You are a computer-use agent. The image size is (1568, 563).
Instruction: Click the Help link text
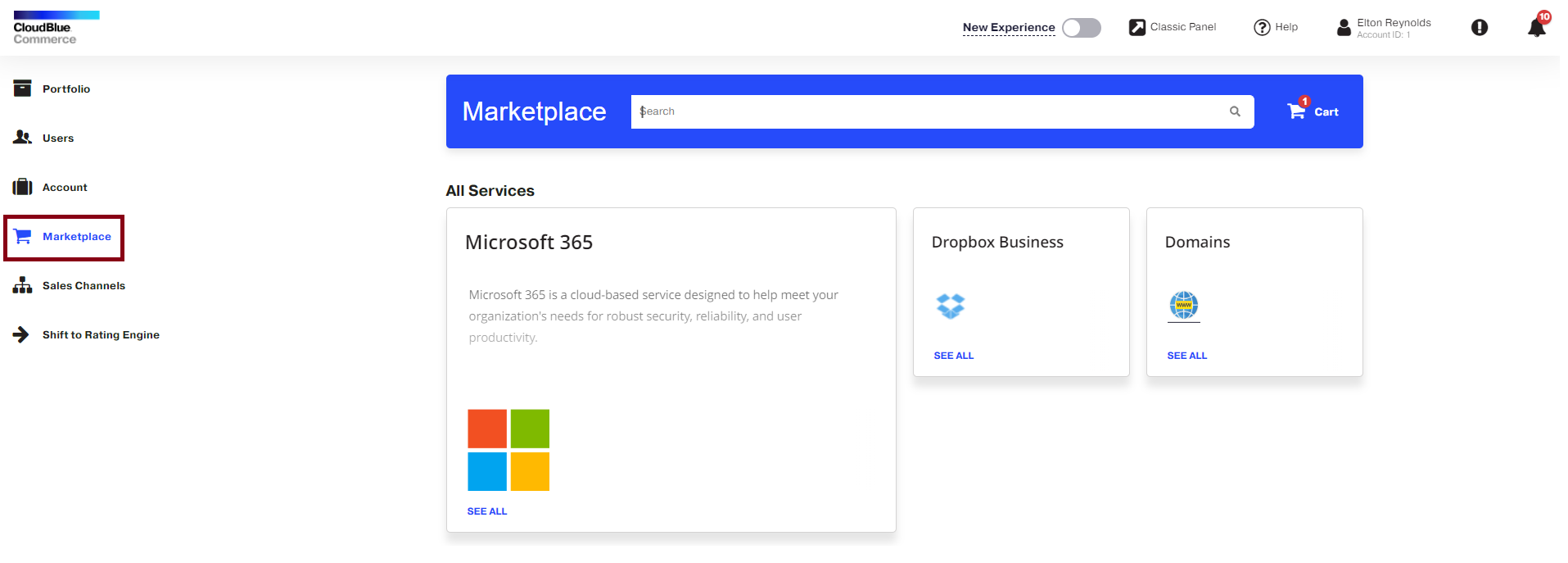[1286, 27]
